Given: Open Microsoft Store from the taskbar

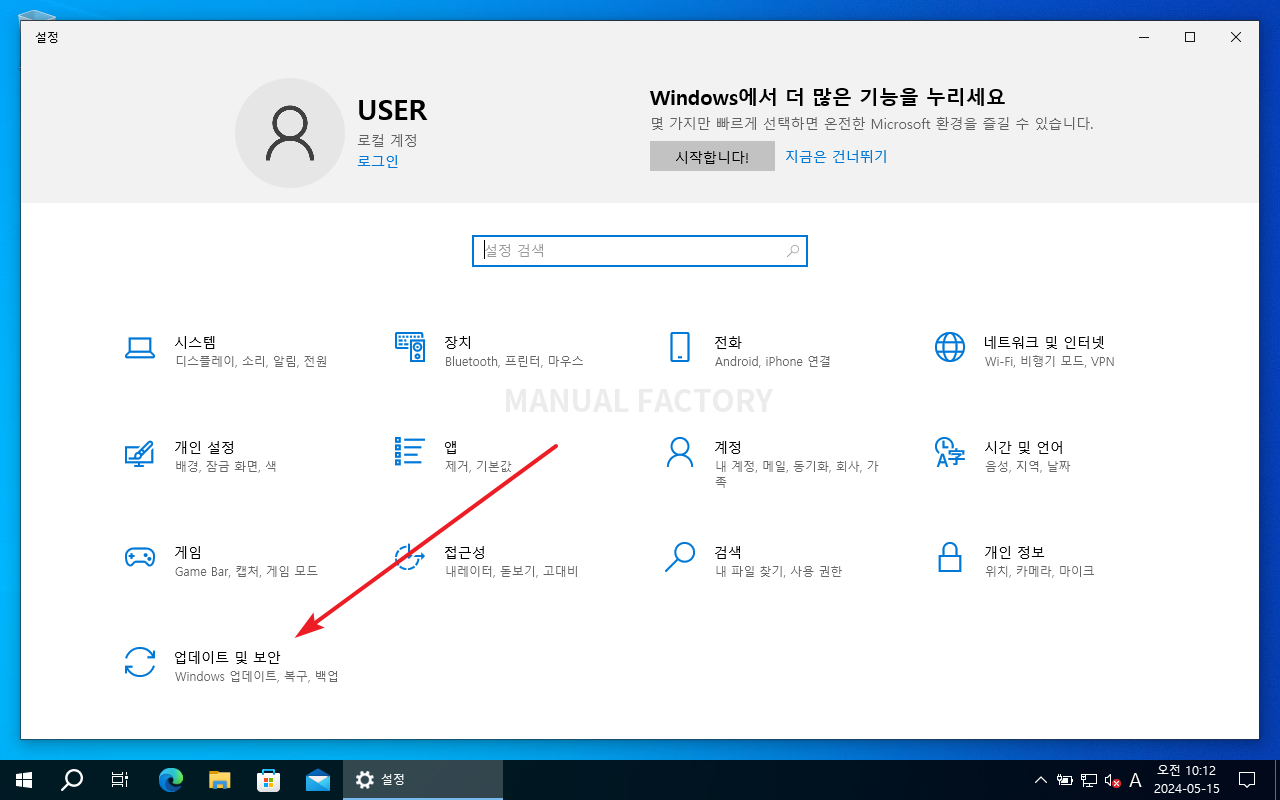Looking at the screenshot, I should [x=268, y=780].
